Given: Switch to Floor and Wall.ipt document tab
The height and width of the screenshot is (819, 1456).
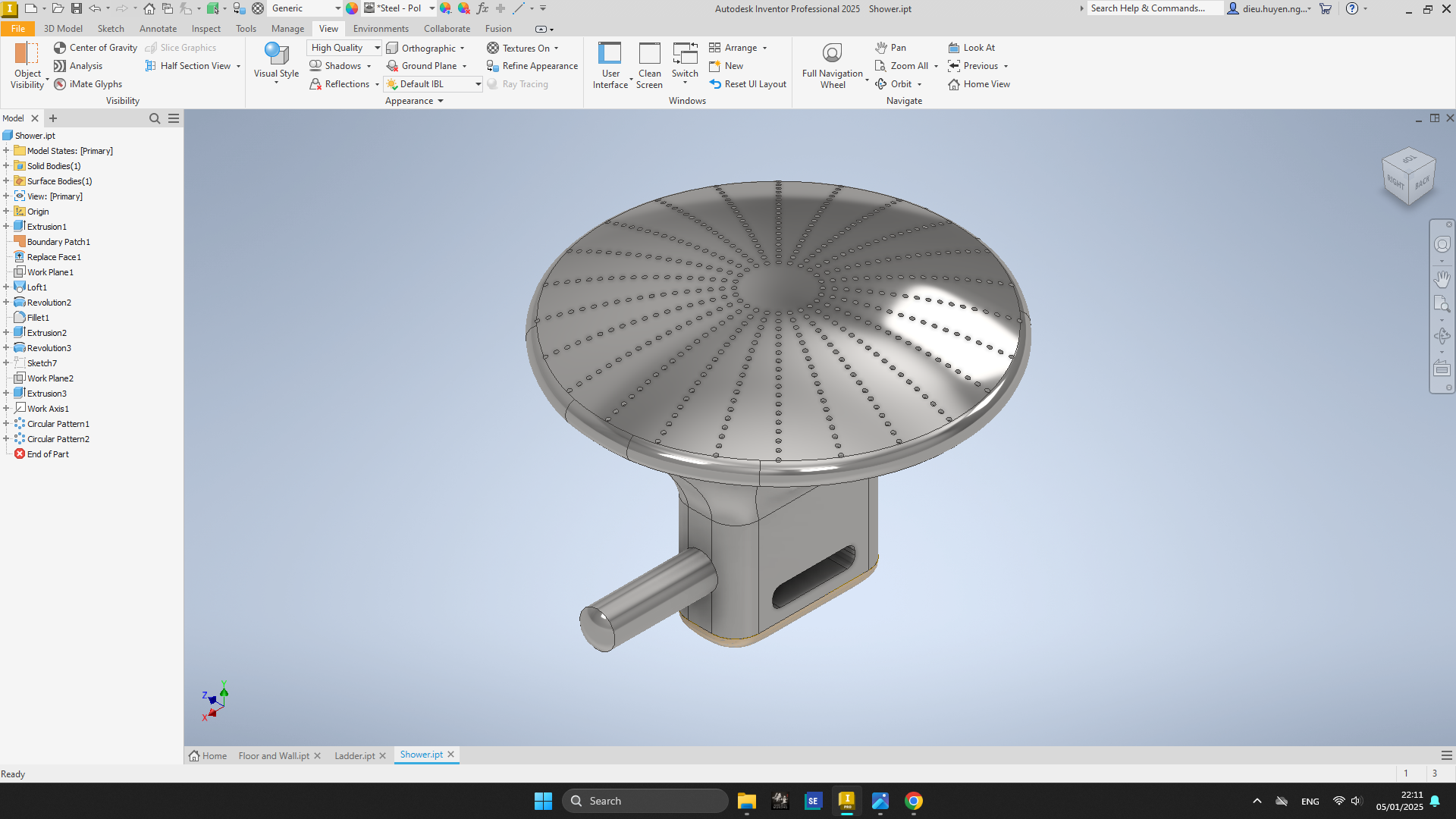Looking at the screenshot, I should pos(274,756).
